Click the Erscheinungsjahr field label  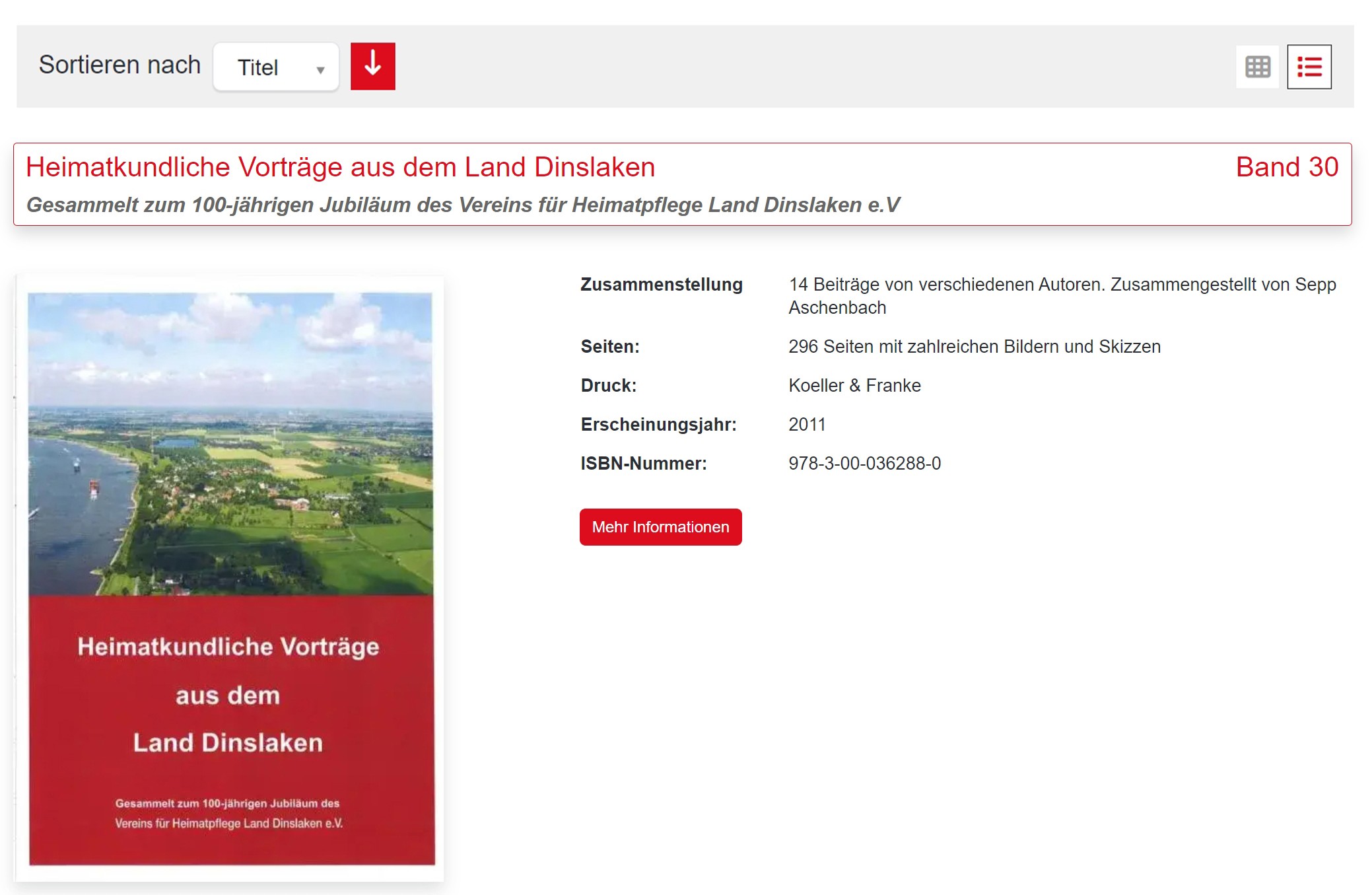(658, 425)
